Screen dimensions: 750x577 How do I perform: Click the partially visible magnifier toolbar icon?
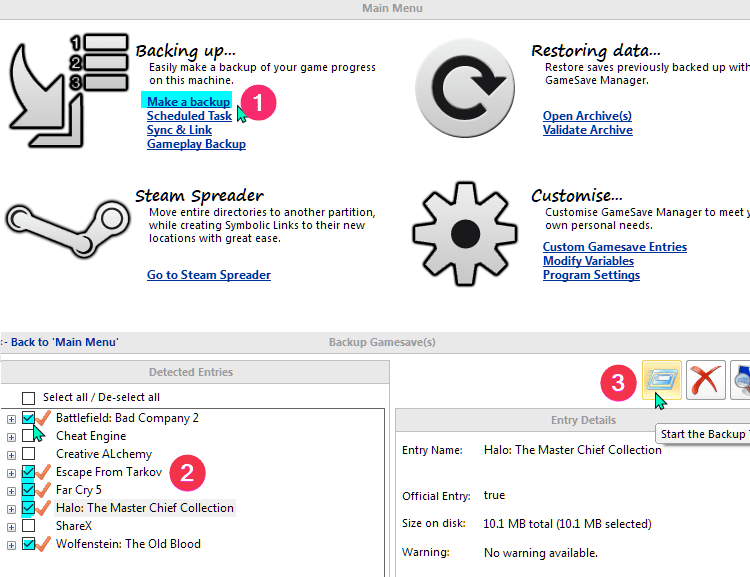pyautogui.click(x=740, y=380)
